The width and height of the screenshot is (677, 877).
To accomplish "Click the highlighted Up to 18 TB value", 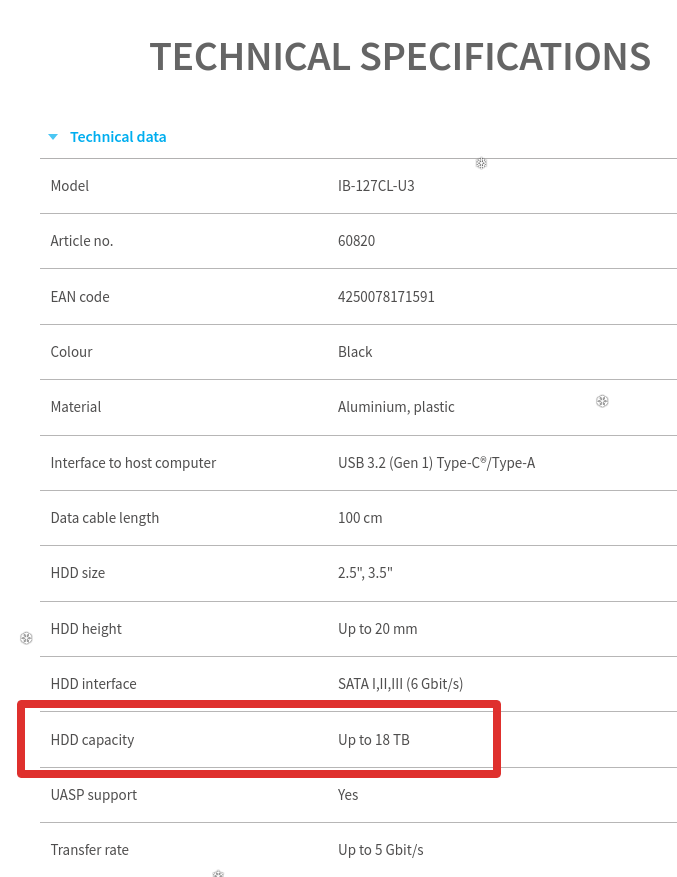I will point(374,740).
